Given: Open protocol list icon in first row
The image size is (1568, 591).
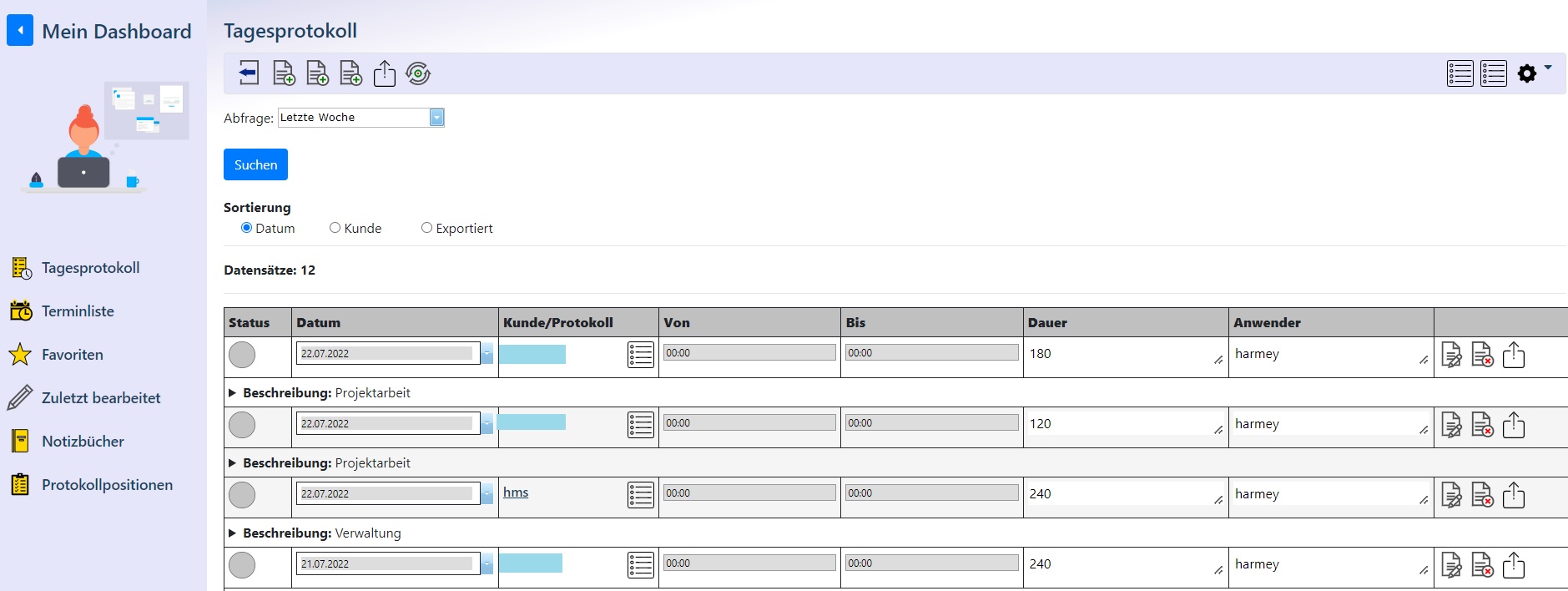Looking at the screenshot, I should 640,355.
